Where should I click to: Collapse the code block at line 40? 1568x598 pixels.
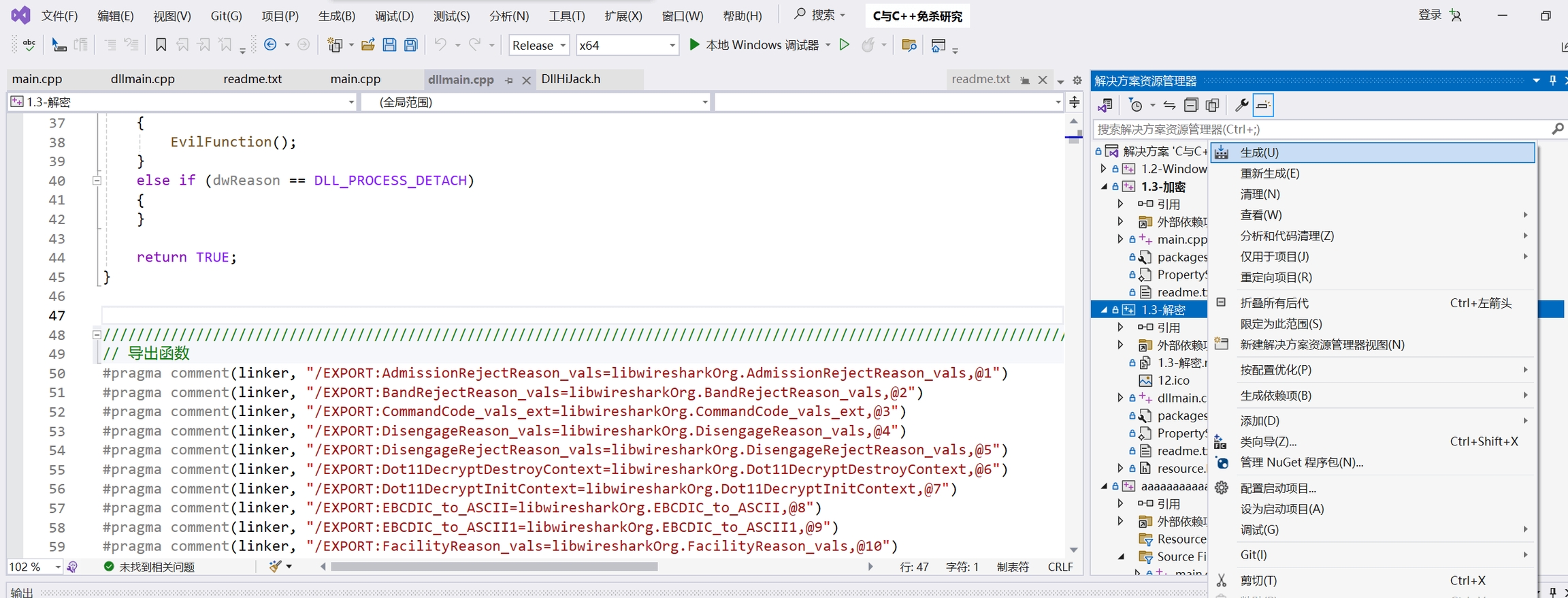[97, 180]
